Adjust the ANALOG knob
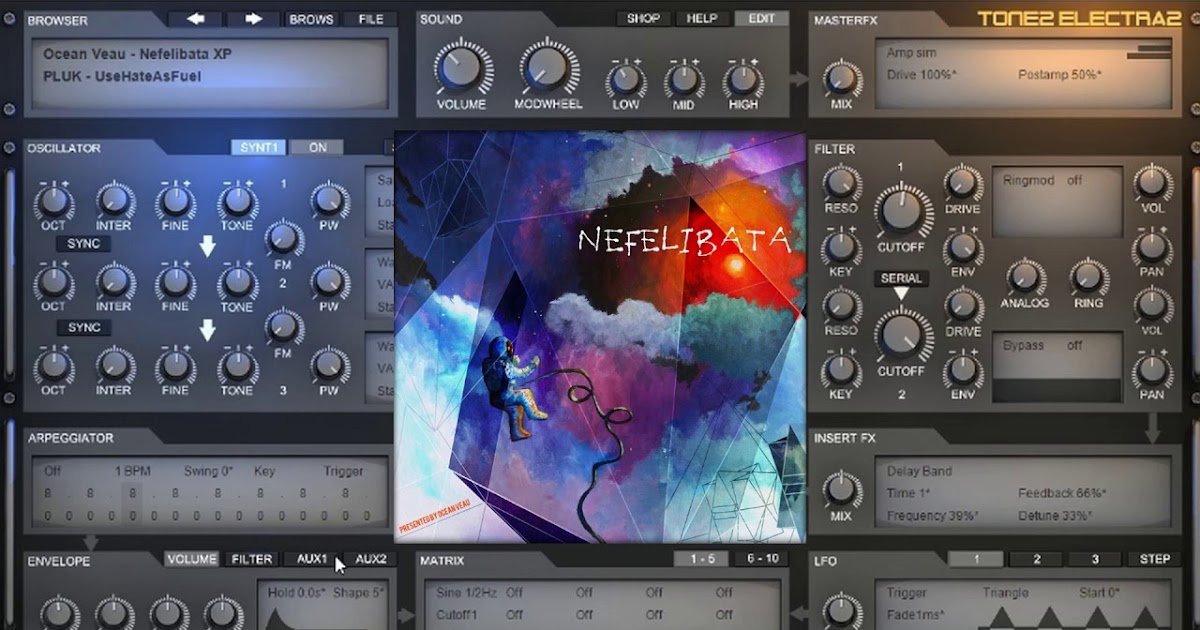 point(1025,277)
